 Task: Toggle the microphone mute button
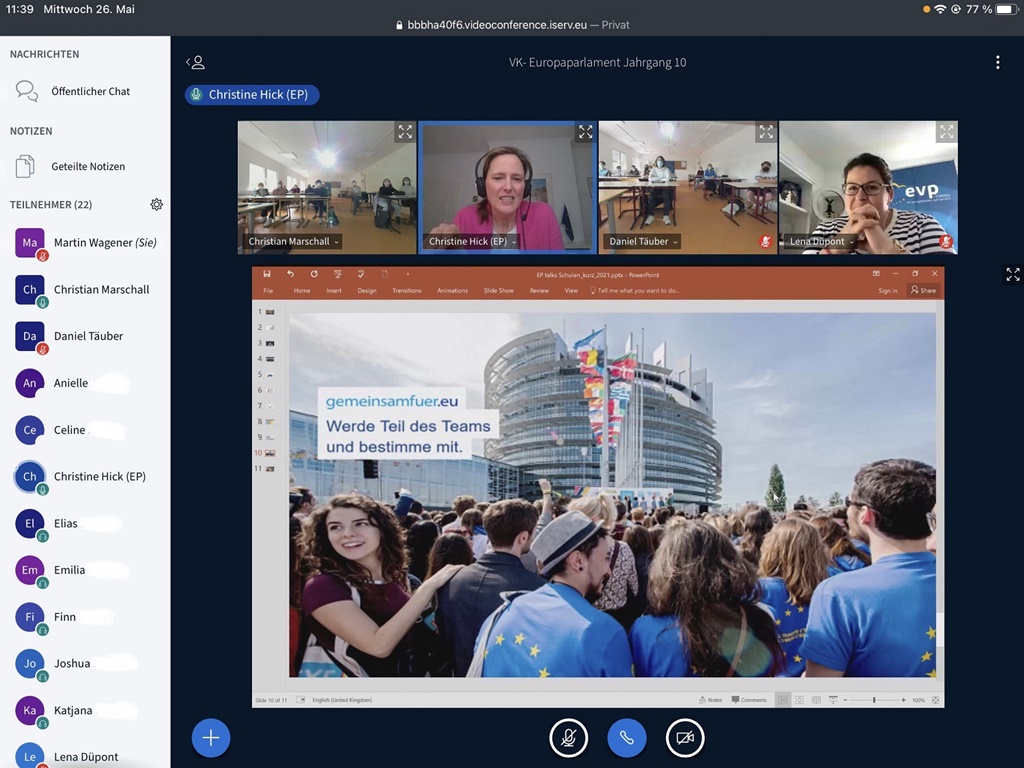tap(568, 738)
